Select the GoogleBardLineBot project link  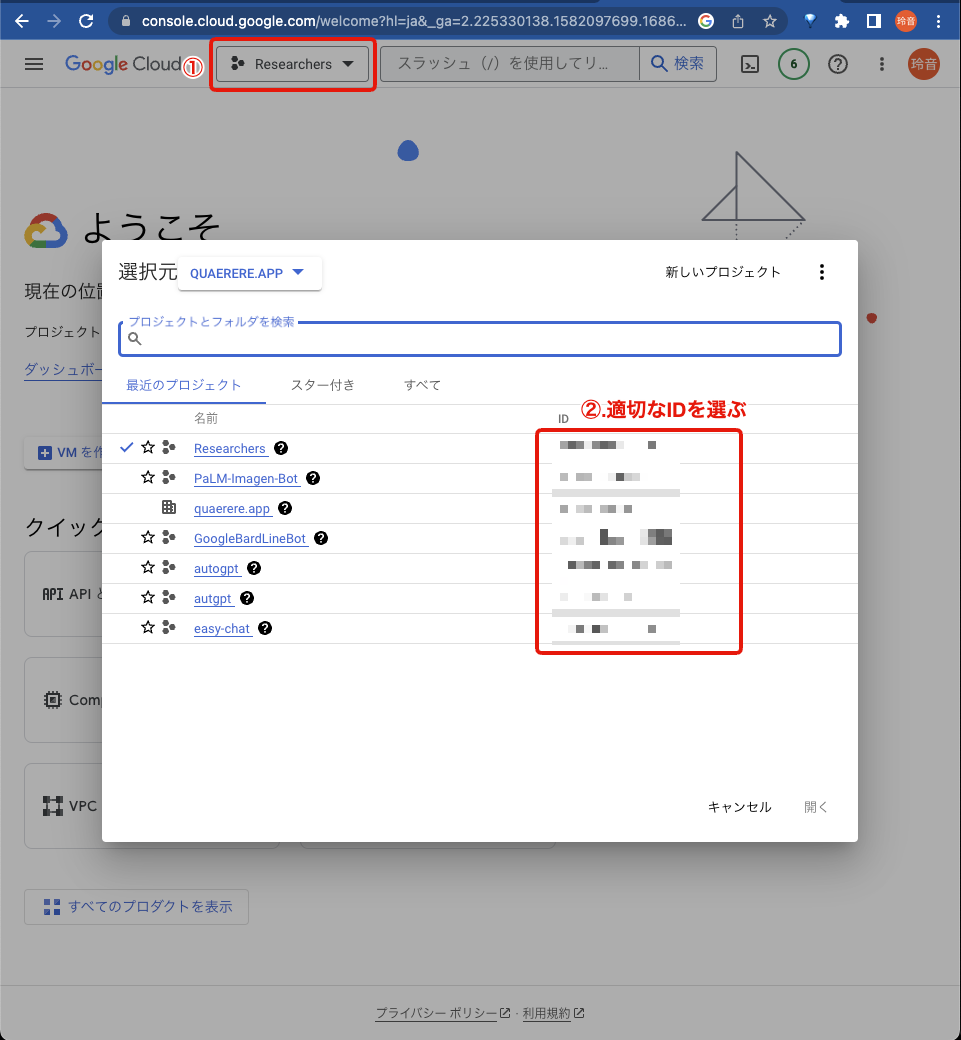click(x=250, y=539)
